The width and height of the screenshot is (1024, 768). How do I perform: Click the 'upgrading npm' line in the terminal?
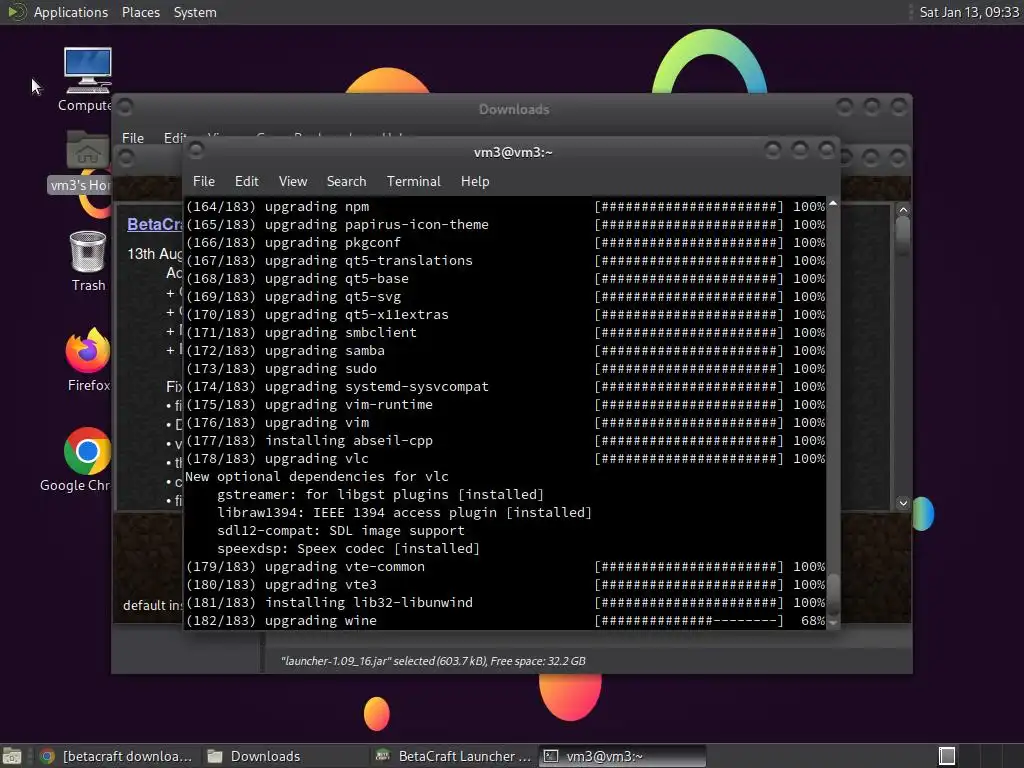pos(505,206)
